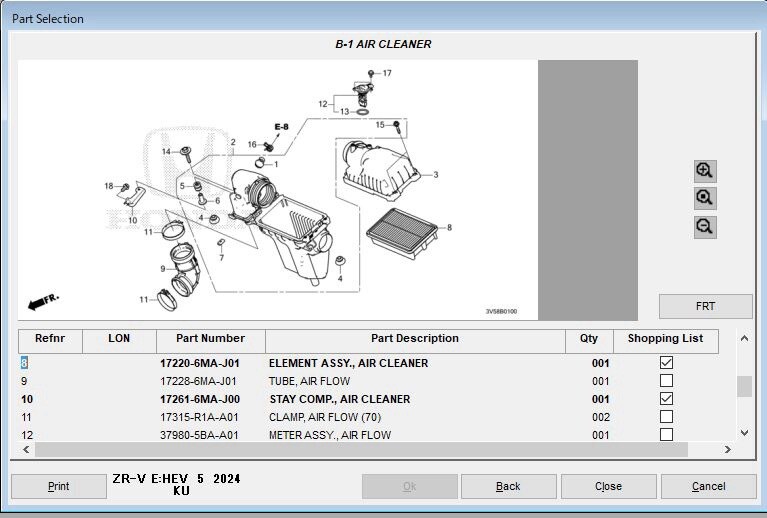This screenshot has width=767, height=518.
Task: Select part number 17220-6MA-J01
Action: point(200,363)
